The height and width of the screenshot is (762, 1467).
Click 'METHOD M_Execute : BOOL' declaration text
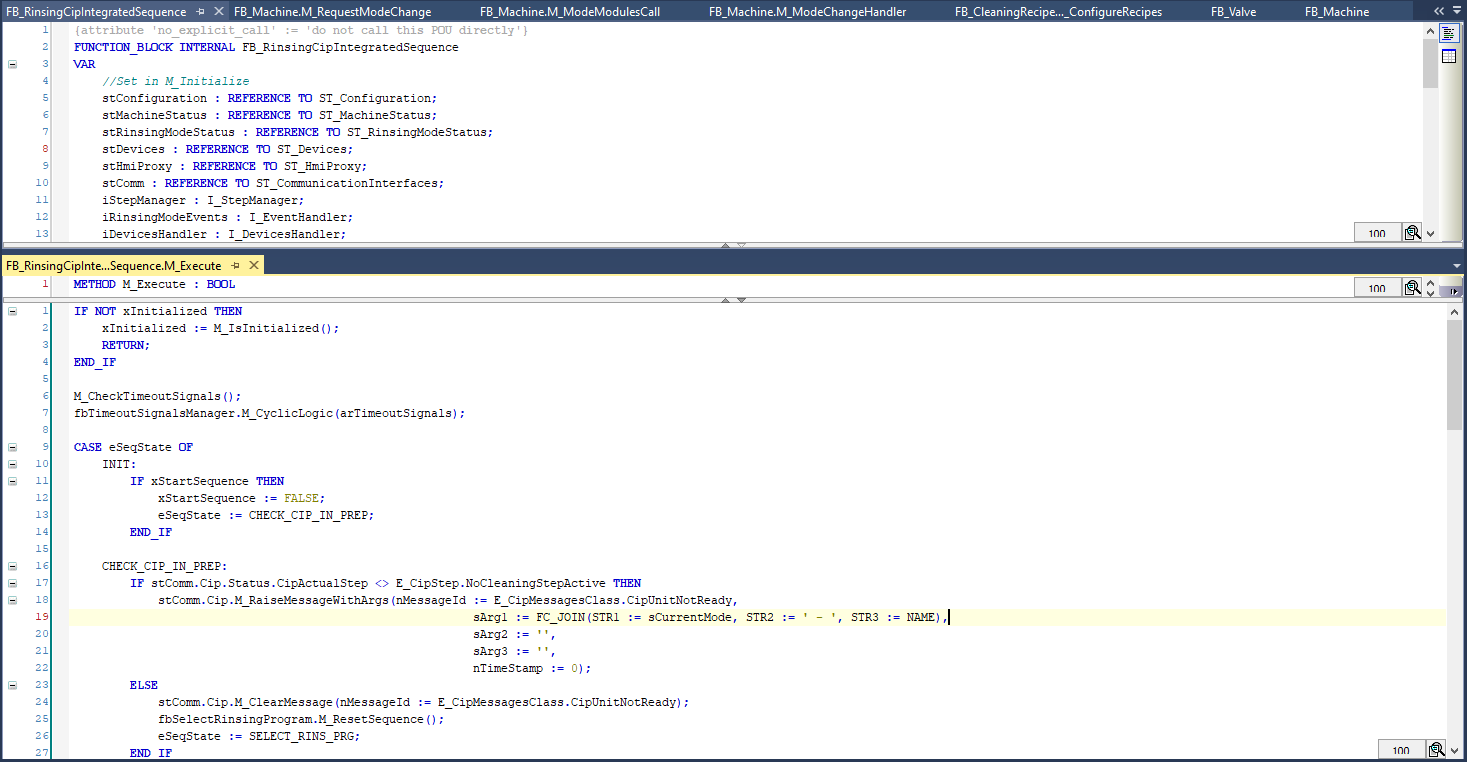[154, 284]
